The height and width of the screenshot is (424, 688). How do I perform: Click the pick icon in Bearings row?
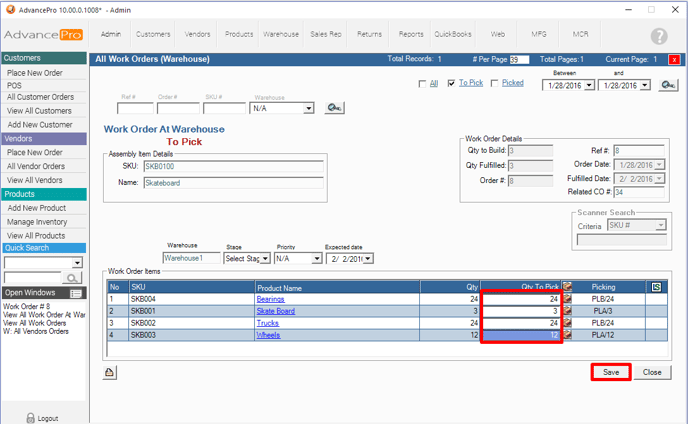click(567, 298)
